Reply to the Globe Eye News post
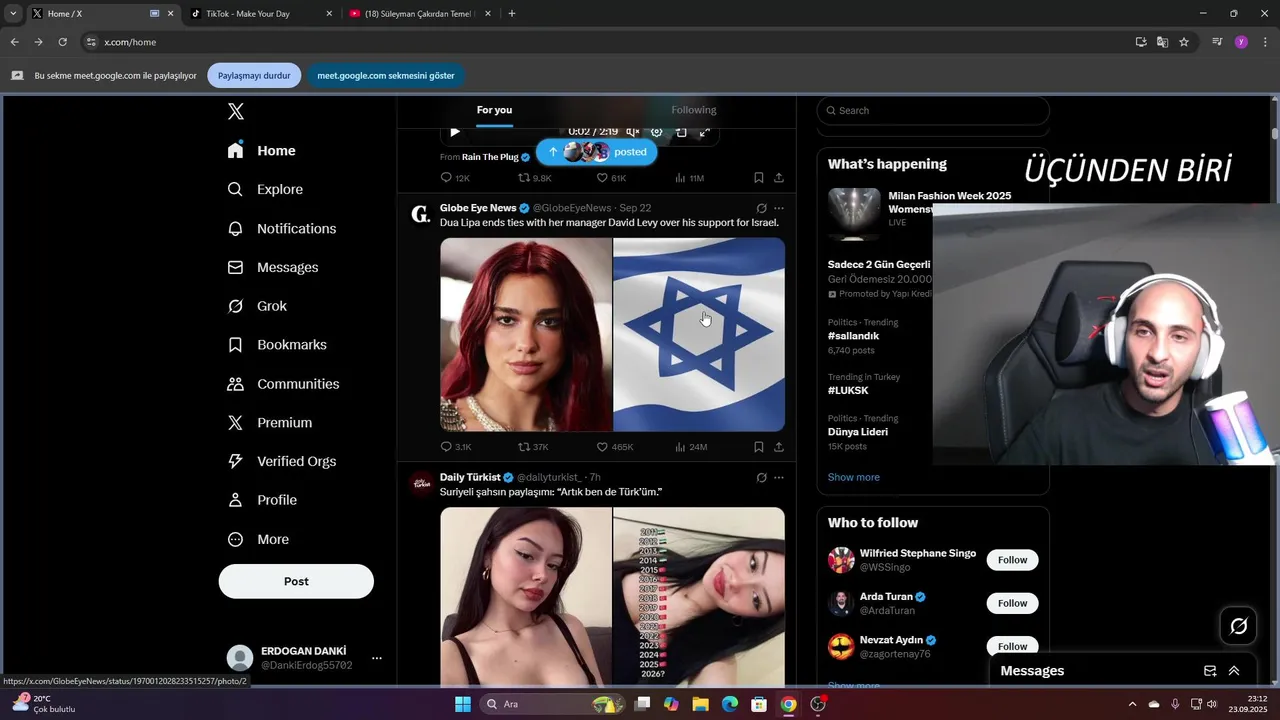Screen dimensions: 1280x720 (x=455, y=447)
